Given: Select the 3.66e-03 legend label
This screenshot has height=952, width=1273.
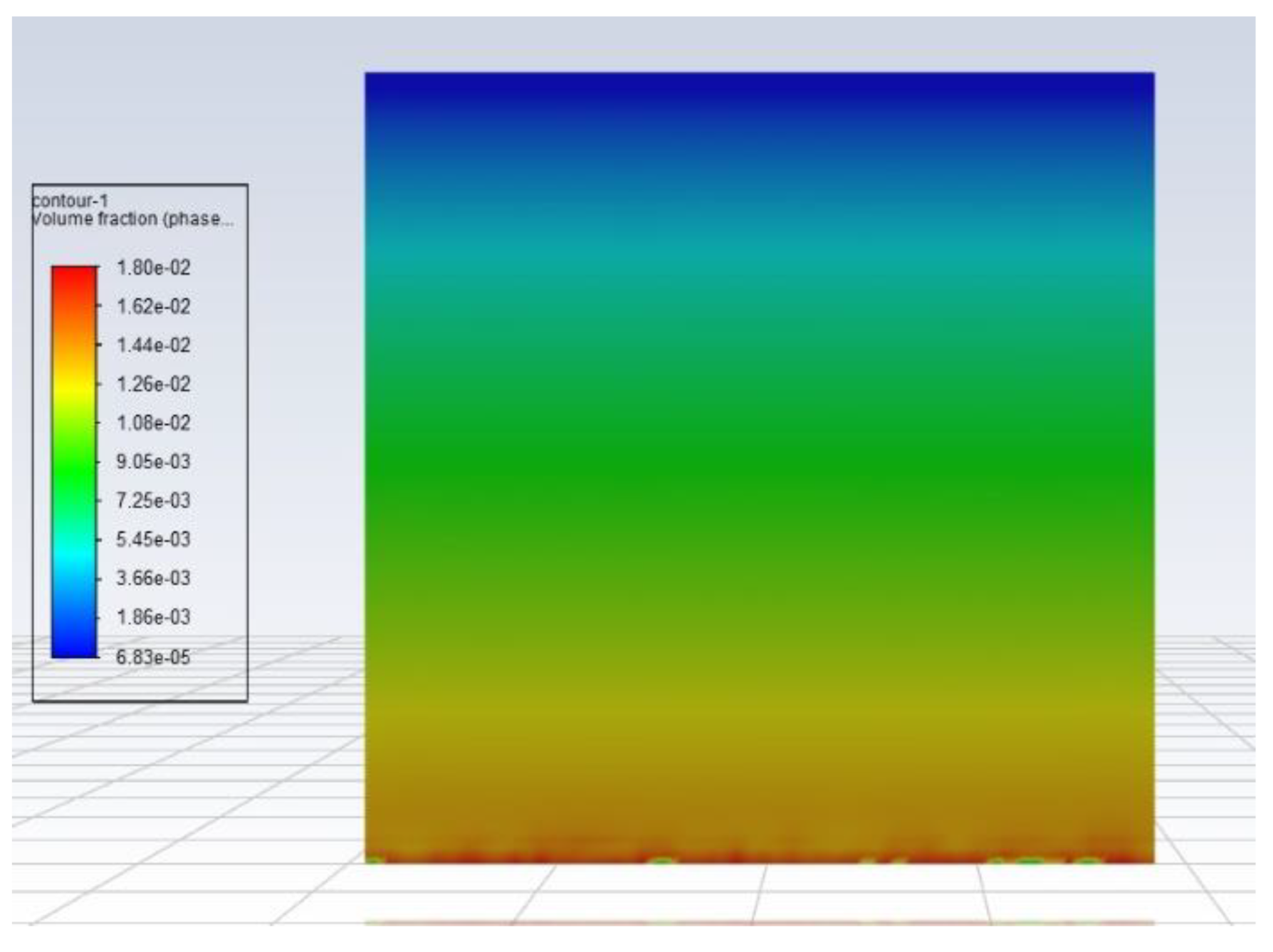Looking at the screenshot, I should 153,578.
